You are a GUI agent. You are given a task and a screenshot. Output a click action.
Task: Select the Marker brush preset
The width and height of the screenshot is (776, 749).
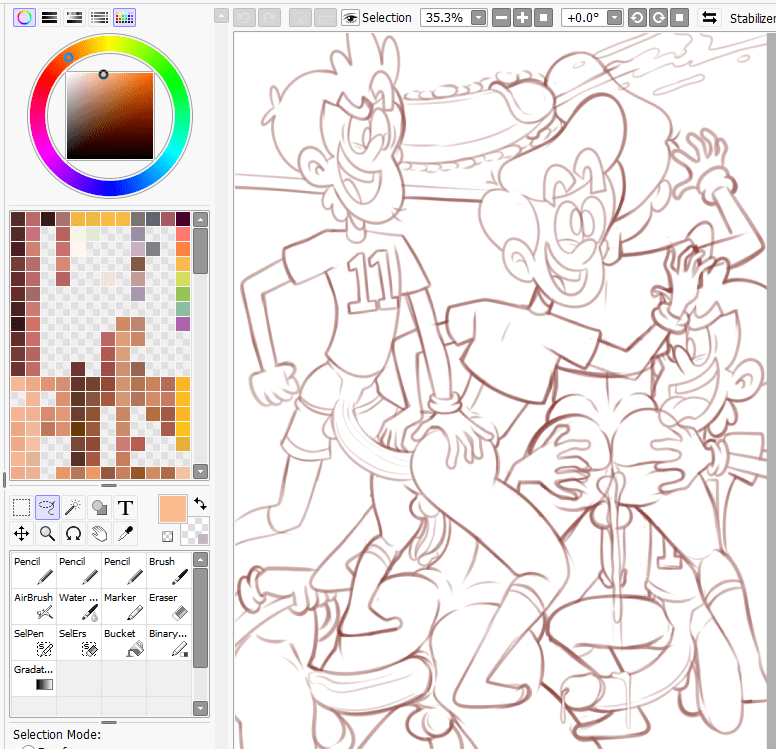(123, 606)
